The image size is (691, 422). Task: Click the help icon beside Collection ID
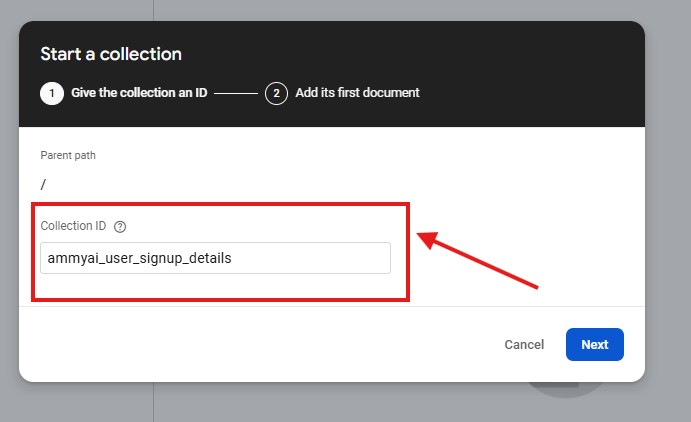point(120,227)
